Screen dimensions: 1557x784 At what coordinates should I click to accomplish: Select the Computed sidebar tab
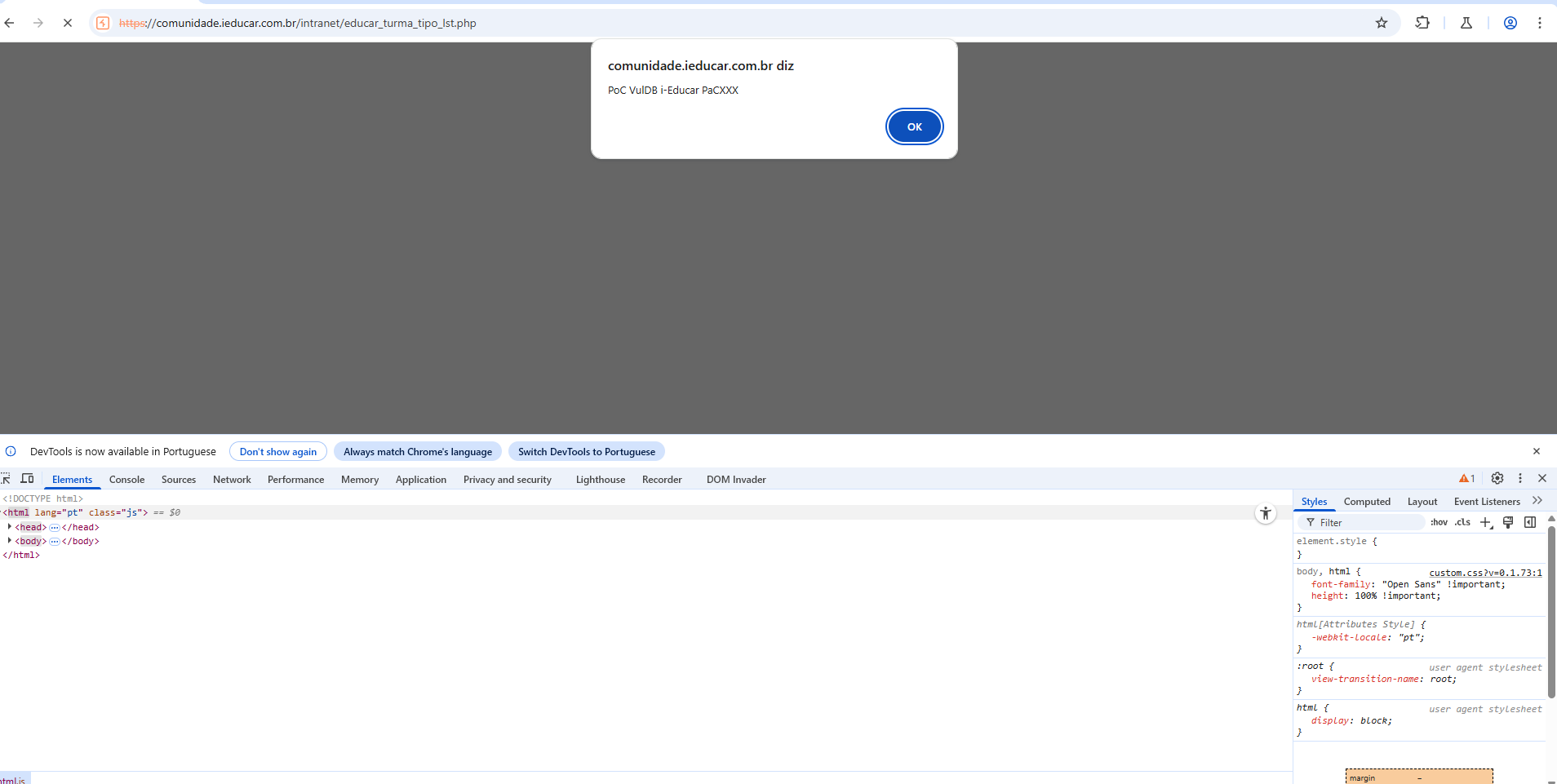tap(1367, 502)
